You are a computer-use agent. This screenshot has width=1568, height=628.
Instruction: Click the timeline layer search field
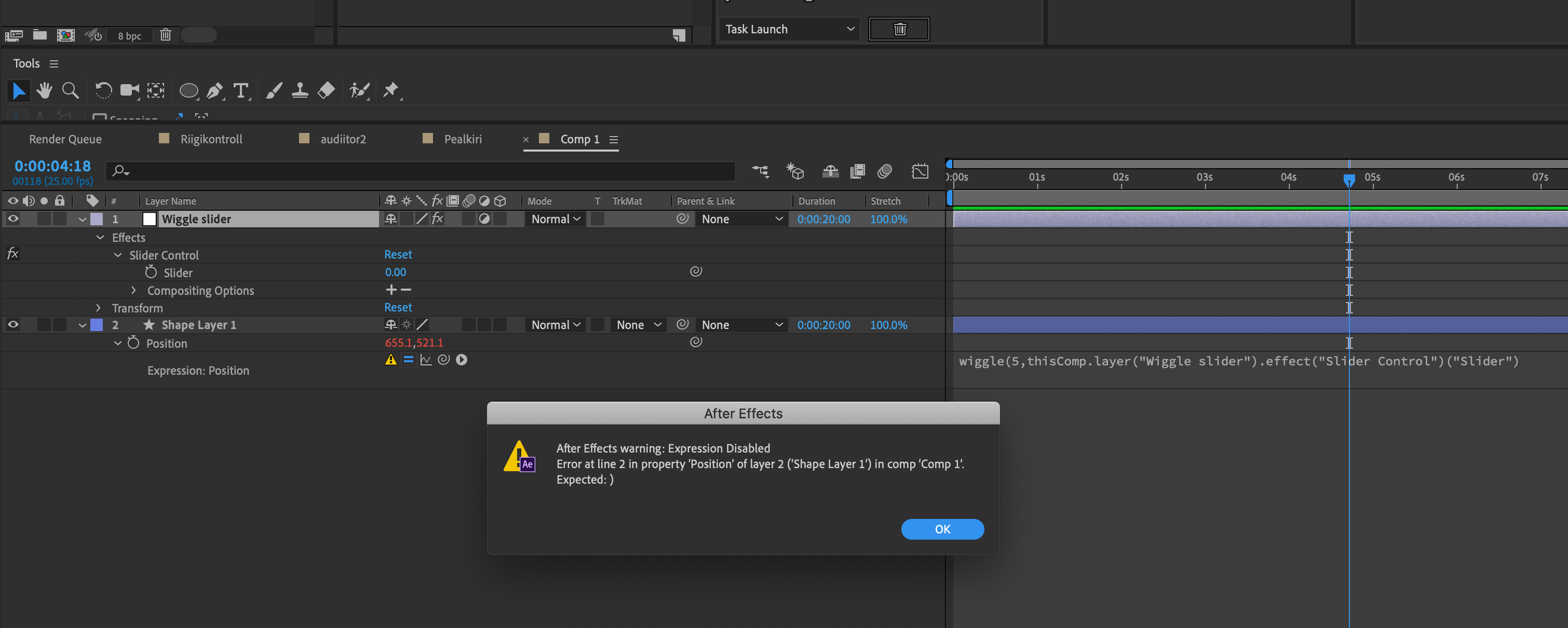[420, 170]
